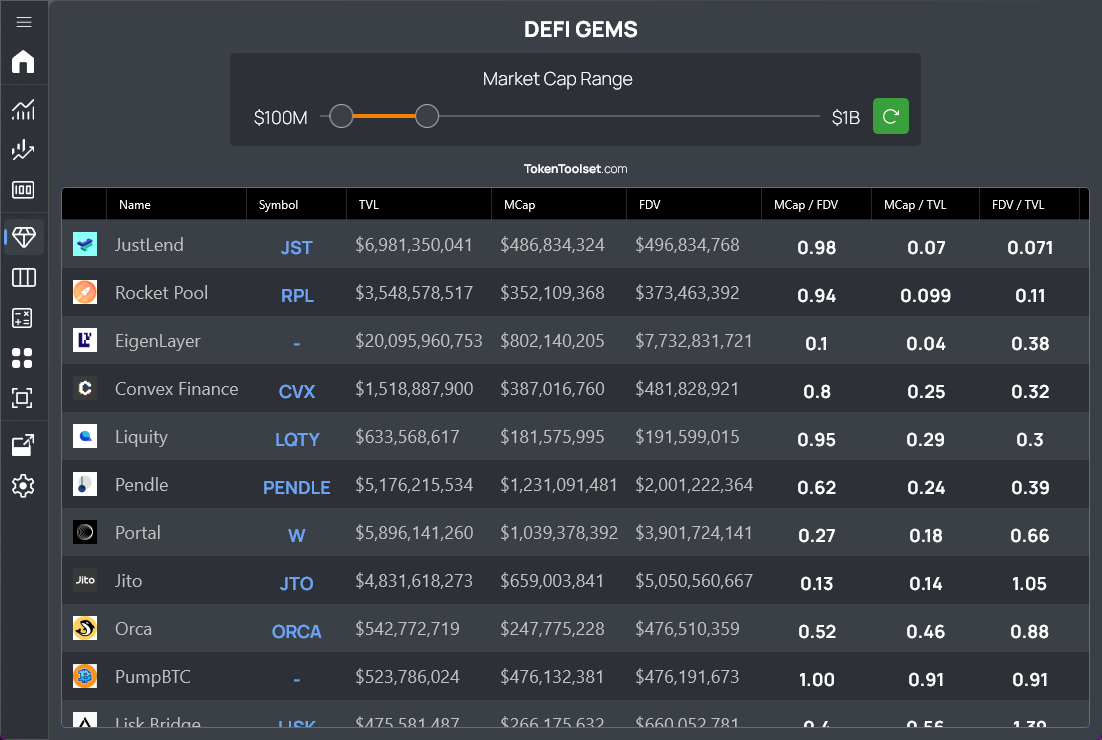Click the Convex Finance logo icon
This screenshot has width=1102, height=740.
85,388
